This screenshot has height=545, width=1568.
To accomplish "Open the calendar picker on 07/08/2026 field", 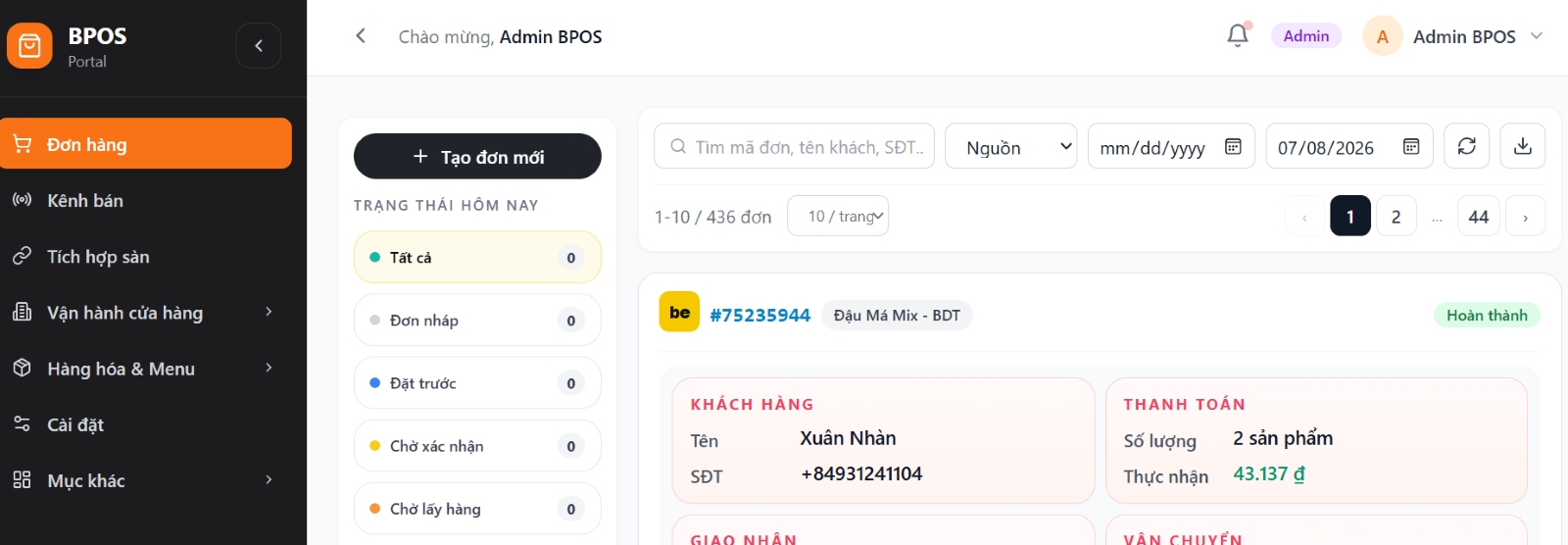I will (x=1411, y=147).
